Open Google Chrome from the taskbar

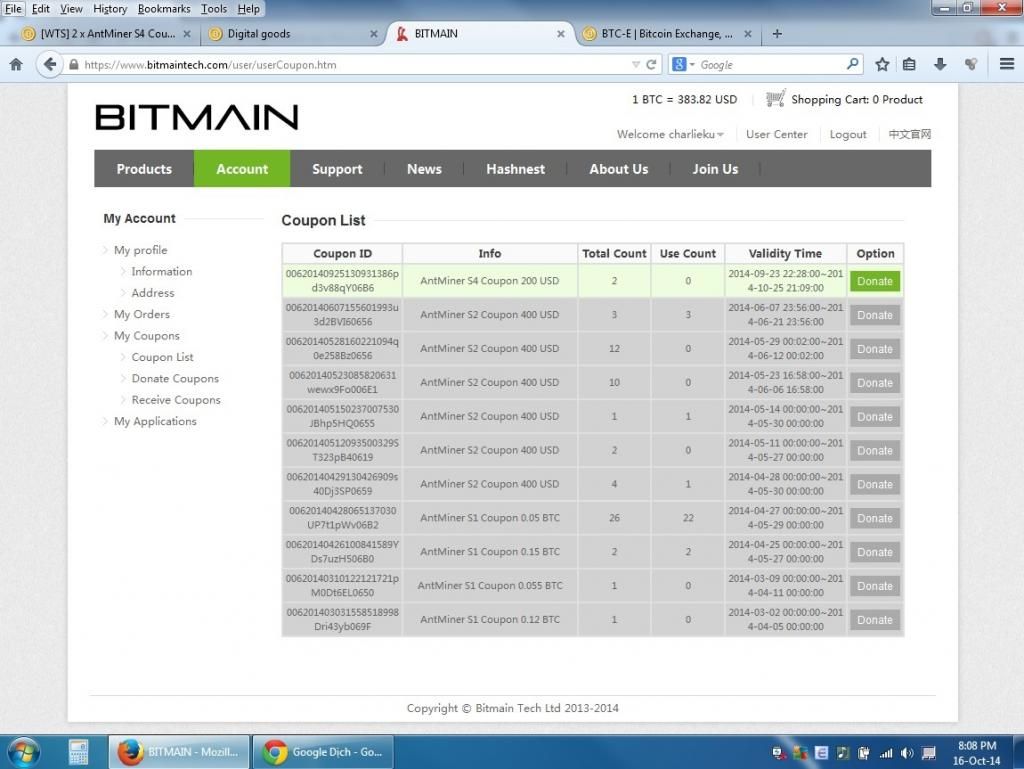[x=322, y=752]
